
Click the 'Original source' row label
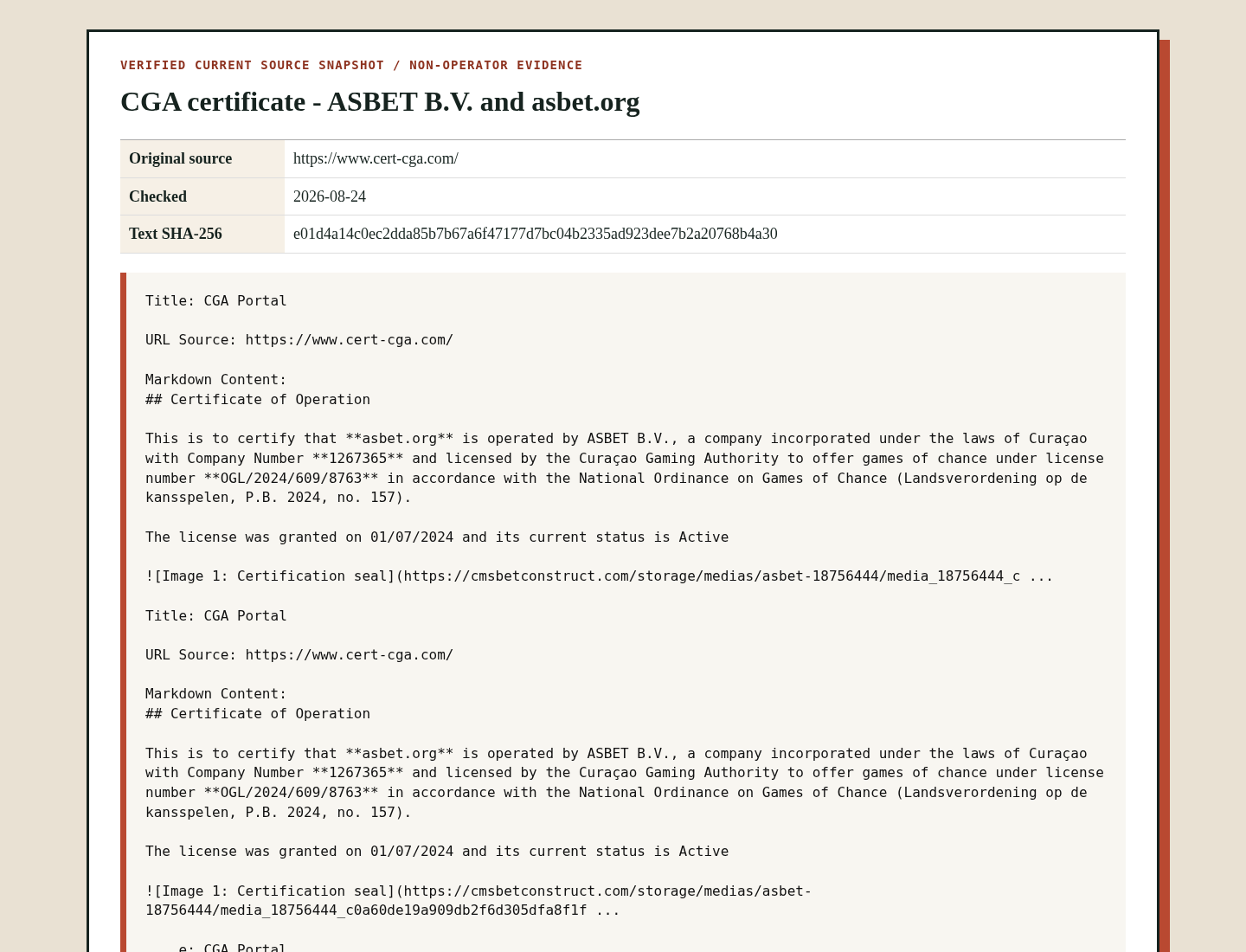(x=180, y=158)
